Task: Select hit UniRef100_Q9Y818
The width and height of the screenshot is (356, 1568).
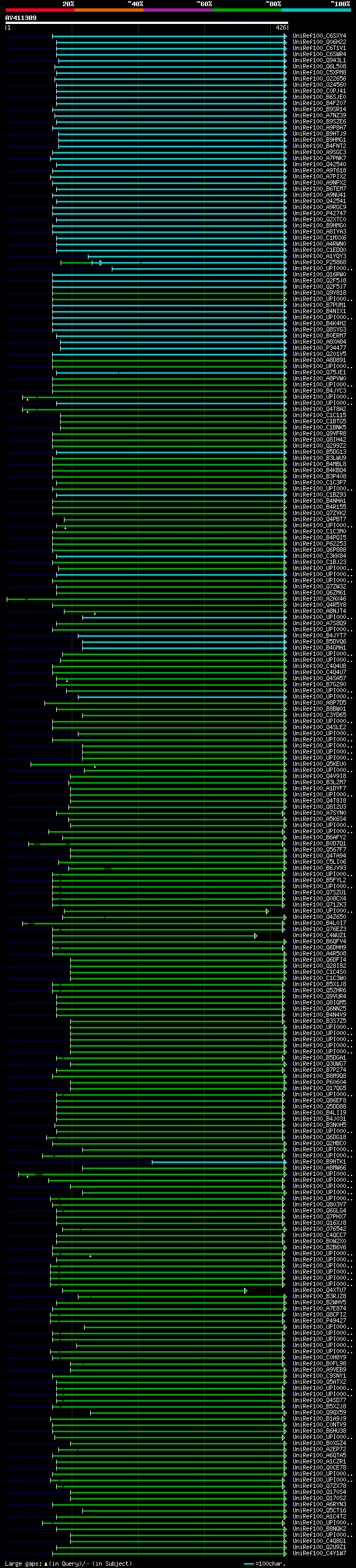Action: click(x=319, y=293)
